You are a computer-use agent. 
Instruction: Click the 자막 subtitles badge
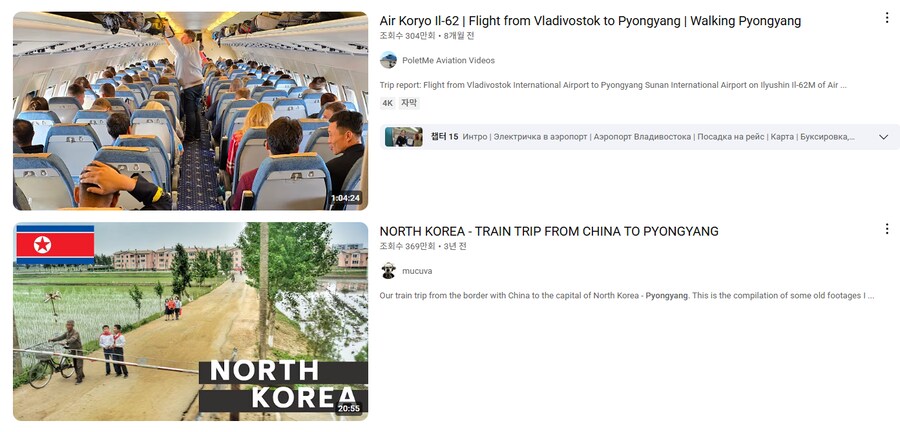tap(409, 103)
